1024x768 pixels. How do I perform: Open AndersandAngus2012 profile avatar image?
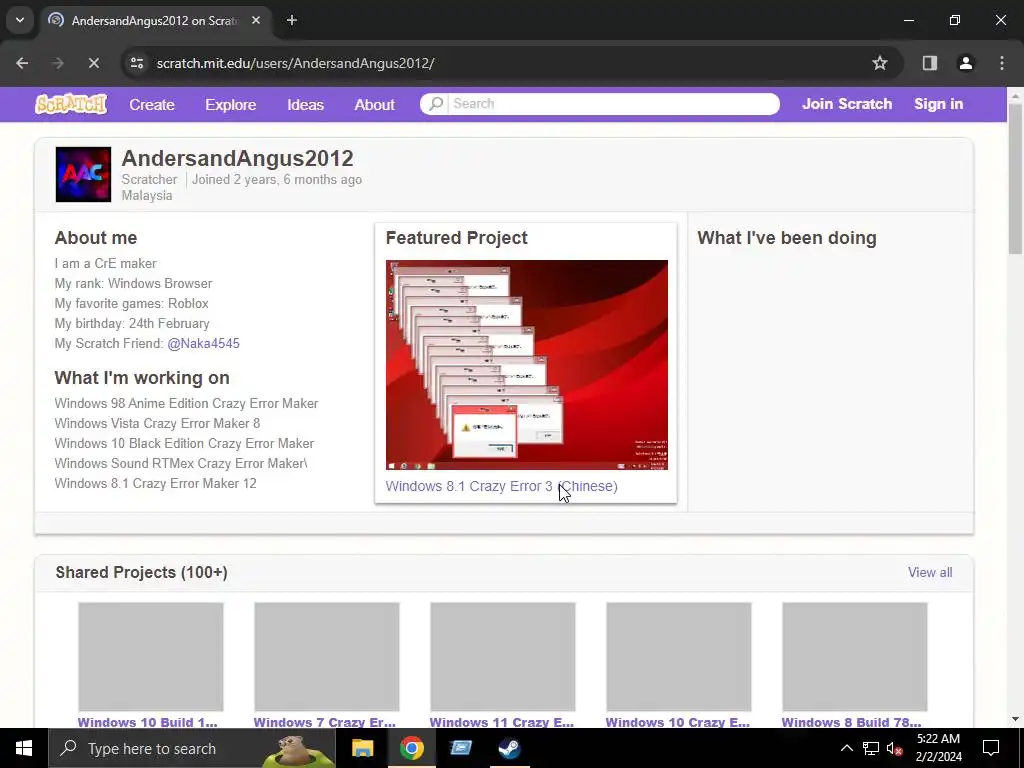click(x=83, y=174)
